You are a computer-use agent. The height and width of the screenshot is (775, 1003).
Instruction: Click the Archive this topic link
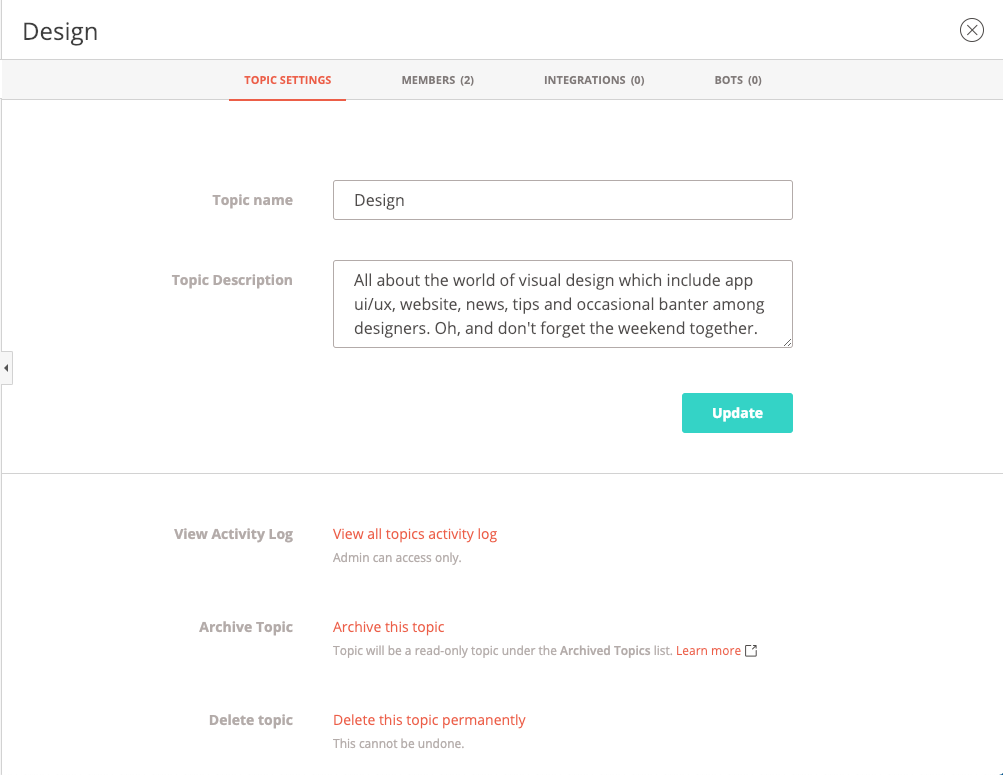(x=388, y=627)
